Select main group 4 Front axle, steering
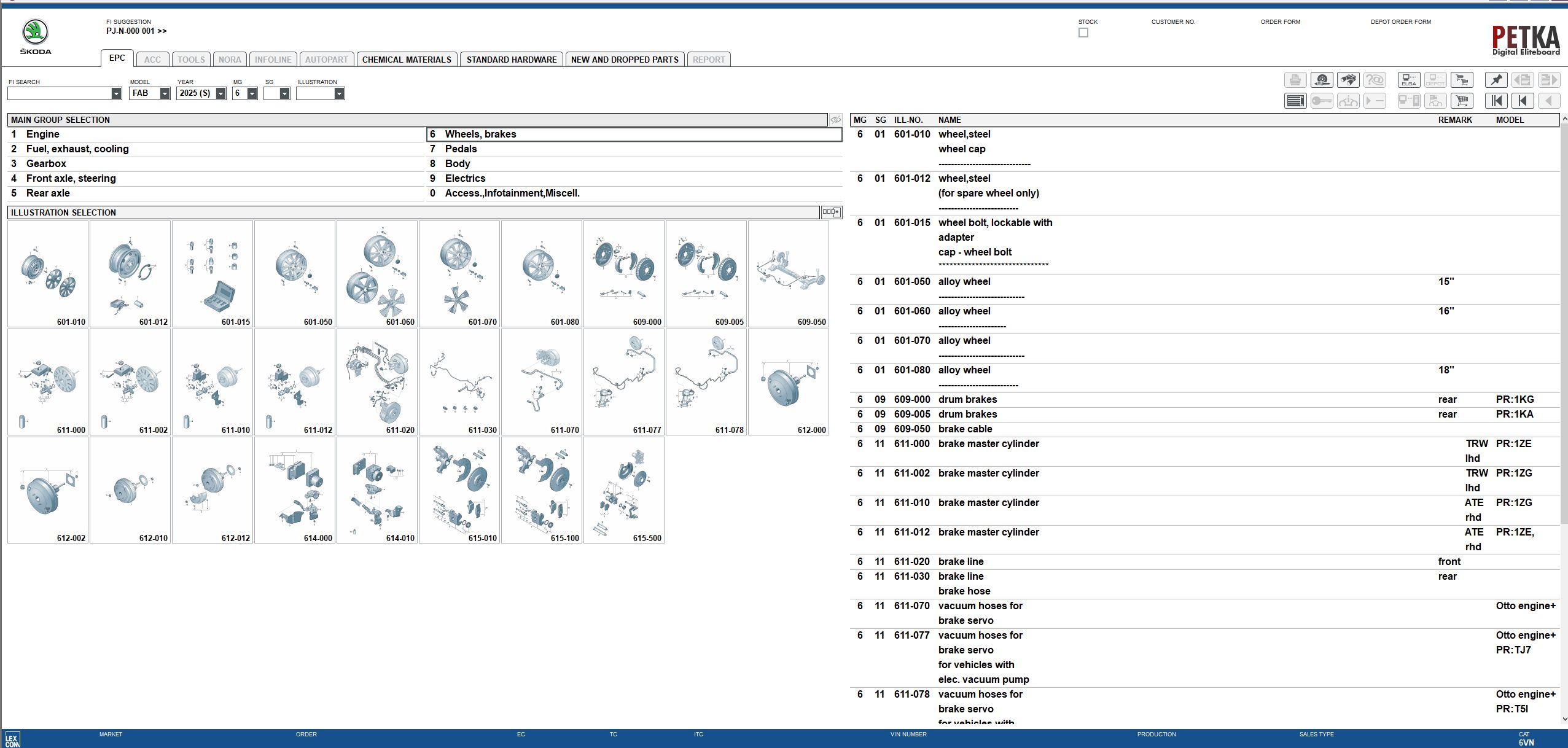This screenshot has height=748, width=1568. pyautogui.click(x=216, y=179)
